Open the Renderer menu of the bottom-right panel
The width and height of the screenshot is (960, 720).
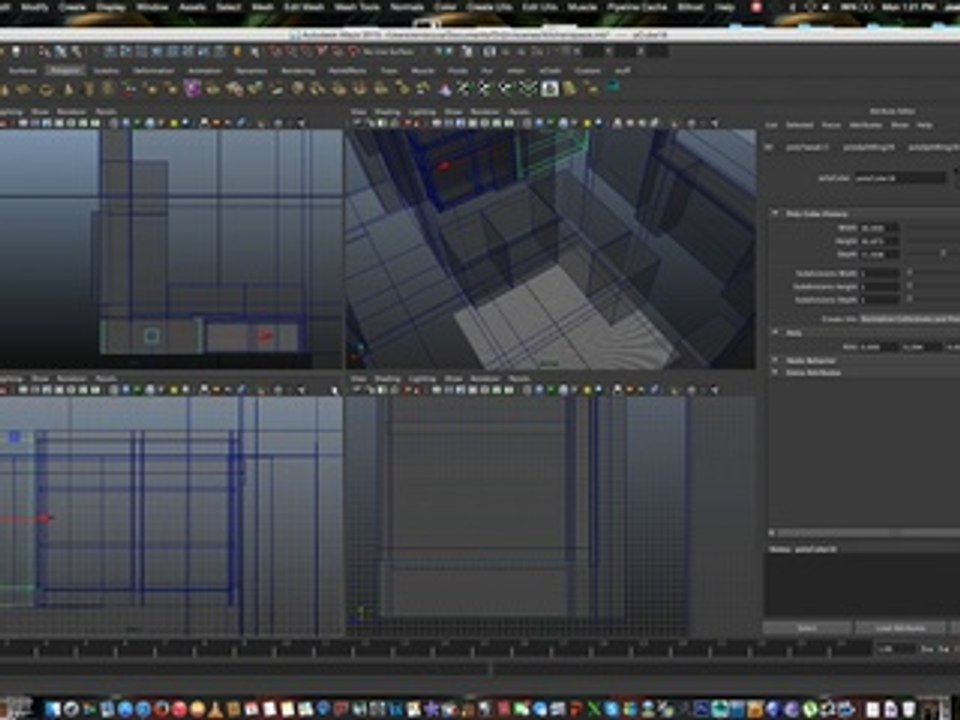click(x=485, y=379)
